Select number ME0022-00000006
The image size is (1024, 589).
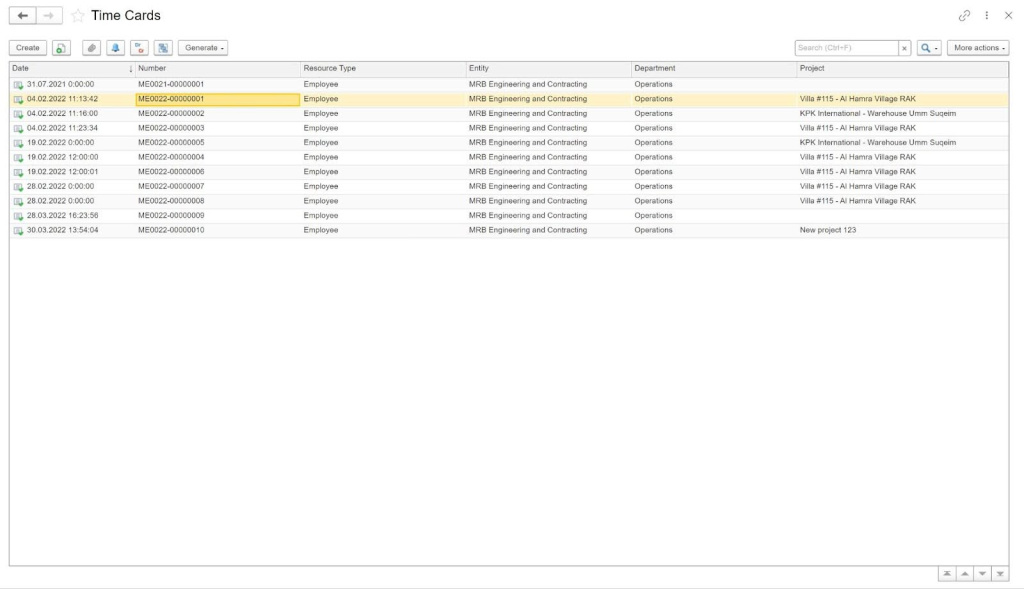click(171, 172)
